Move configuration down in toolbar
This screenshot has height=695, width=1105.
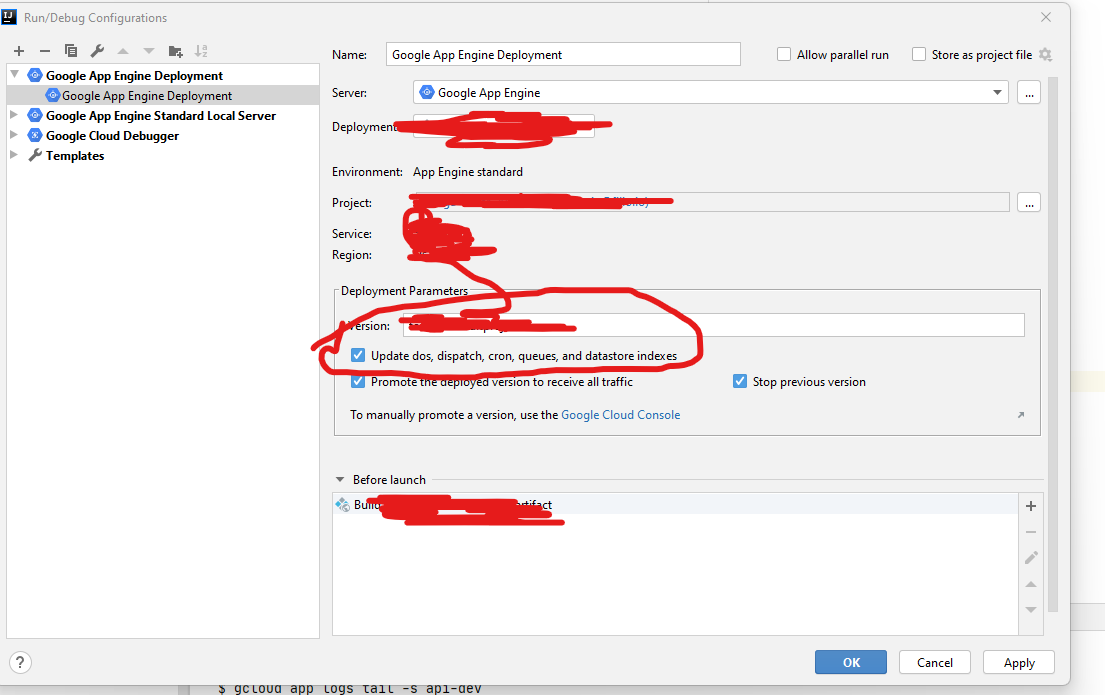[x=149, y=51]
